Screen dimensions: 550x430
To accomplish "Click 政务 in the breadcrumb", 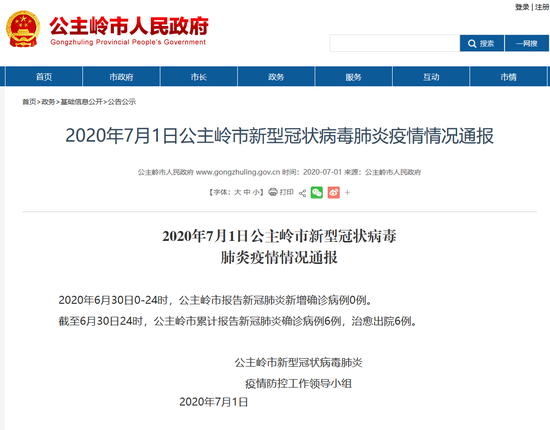I will point(48,102).
